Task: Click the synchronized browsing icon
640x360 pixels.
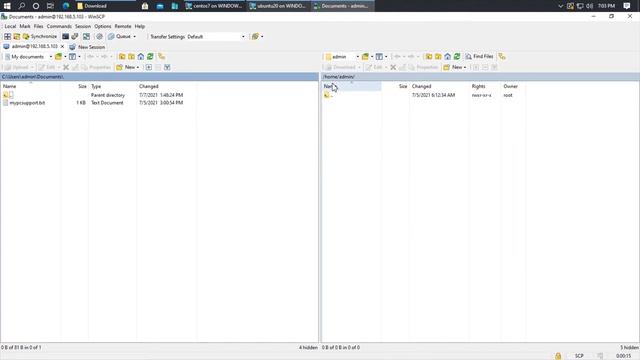Action: pos(87,36)
